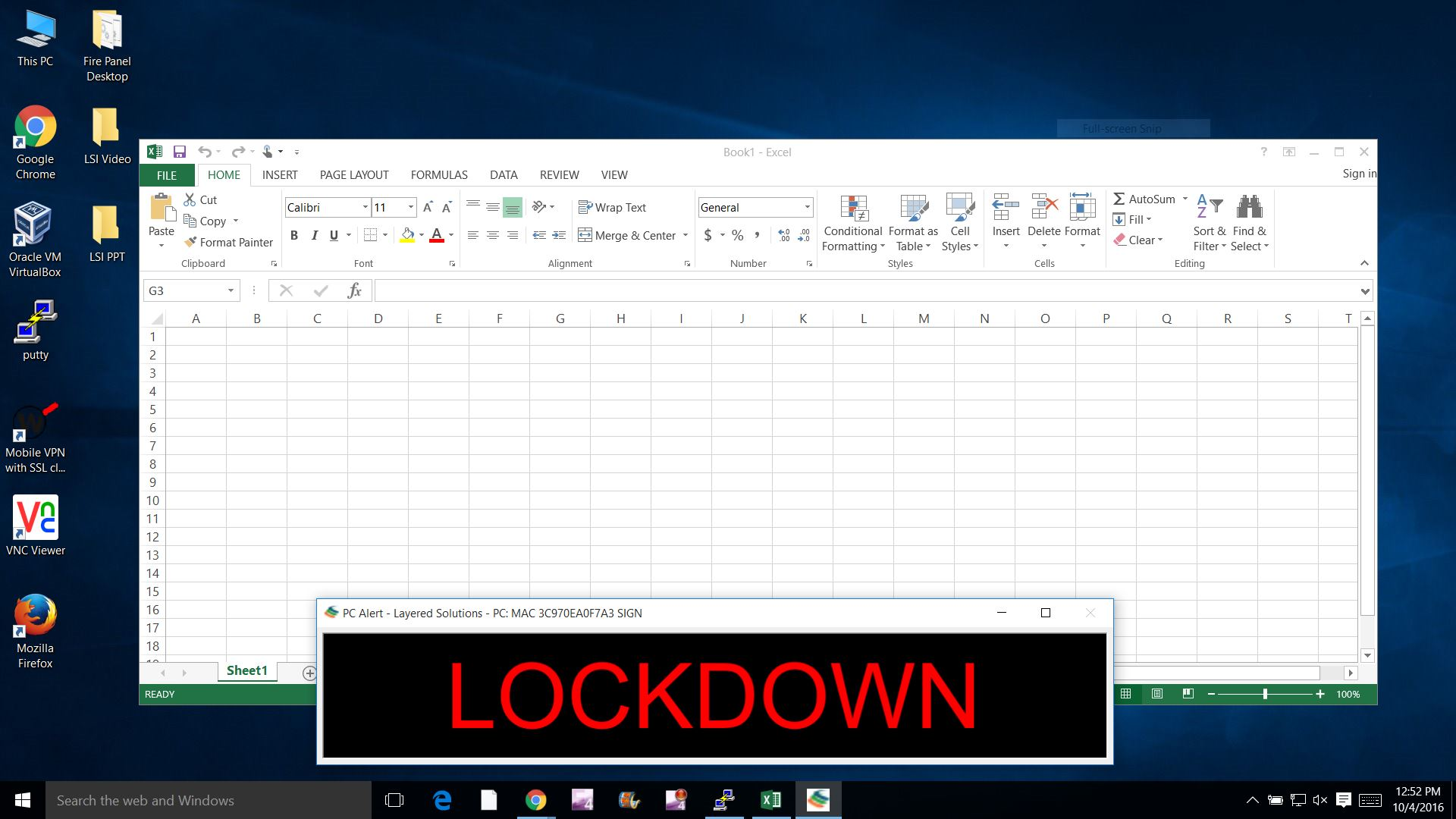Toggle Italic formatting
This screenshot has height=819, width=1456.
tap(314, 236)
